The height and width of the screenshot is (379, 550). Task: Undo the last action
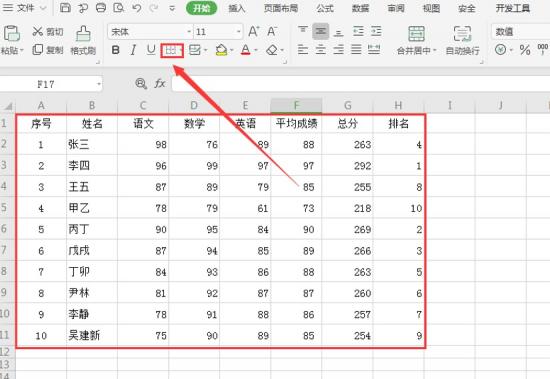tap(137, 8)
